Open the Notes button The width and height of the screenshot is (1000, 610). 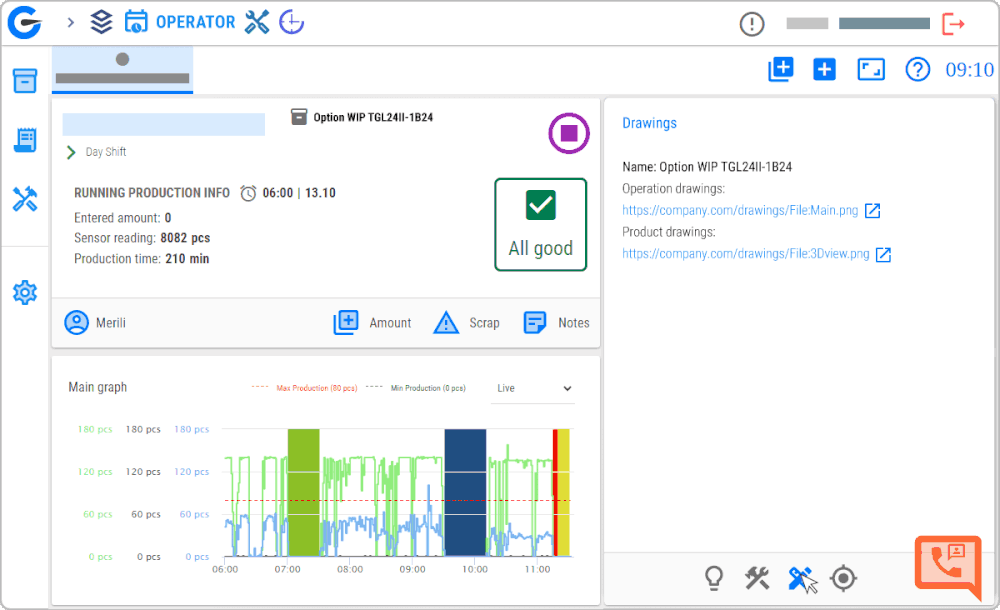[x=556, y=323]
